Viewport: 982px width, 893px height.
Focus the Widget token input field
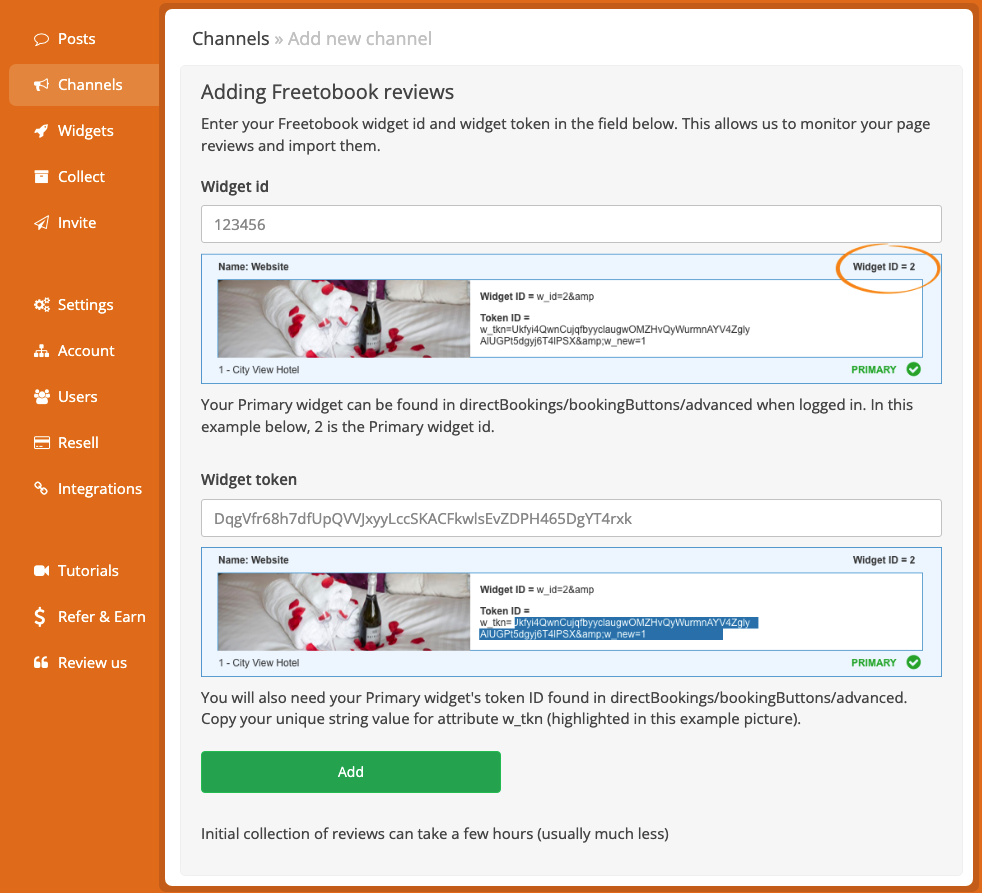point(571,518)
